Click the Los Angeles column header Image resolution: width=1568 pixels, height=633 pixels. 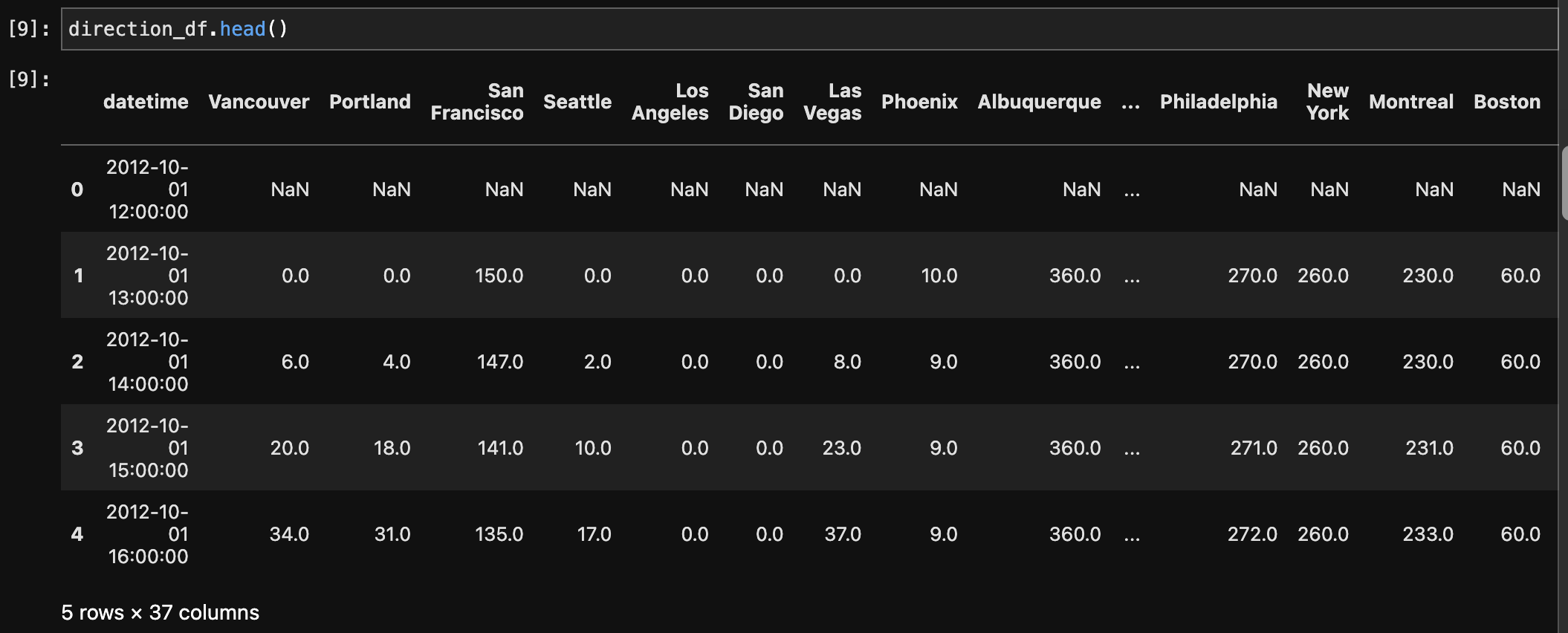click(x=670, y=102)
